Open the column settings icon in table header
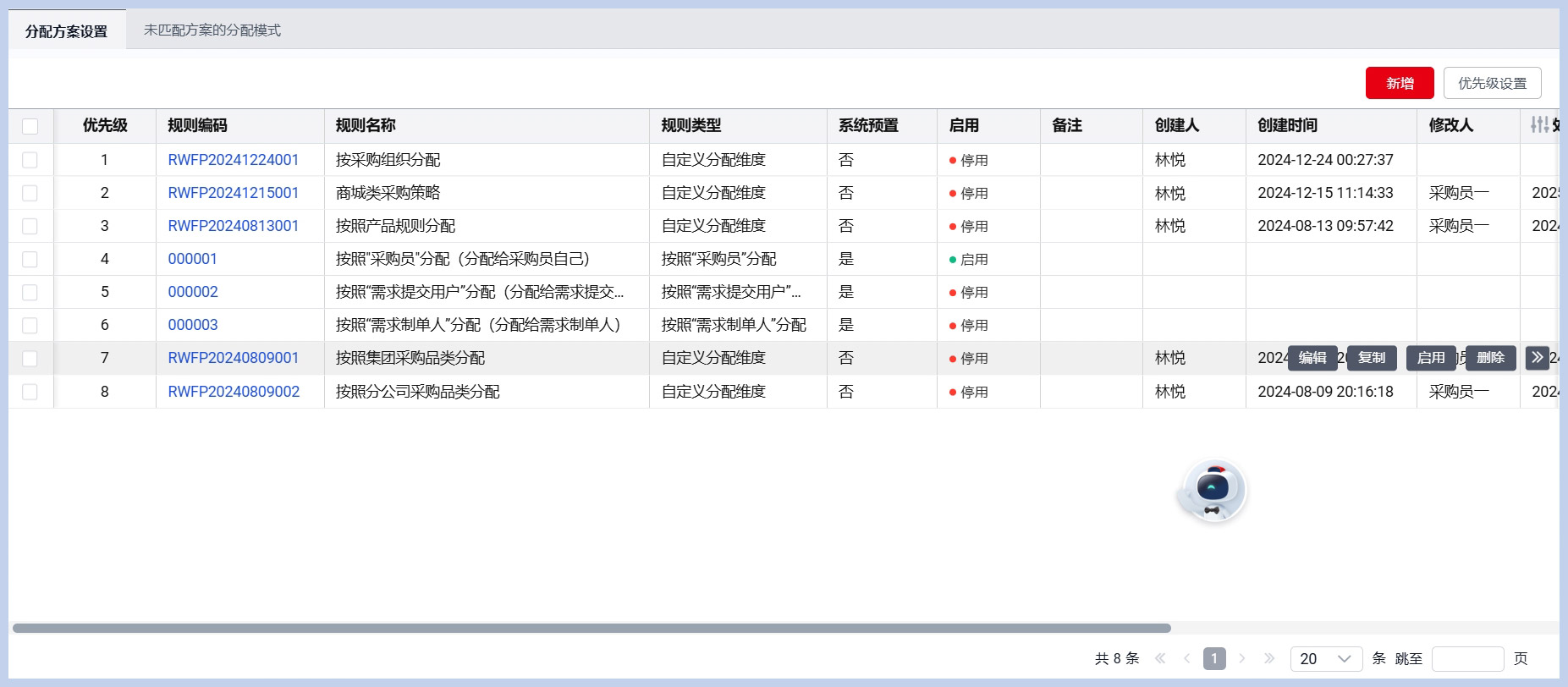The height and width of the screenshot is (687, 1568). point(1539,125)
